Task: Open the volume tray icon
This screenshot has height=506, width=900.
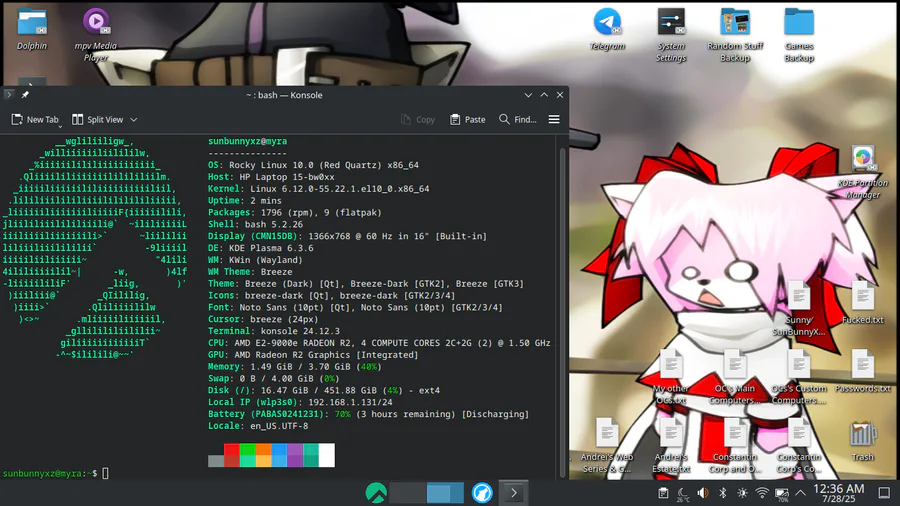Action: coord(703,493)
